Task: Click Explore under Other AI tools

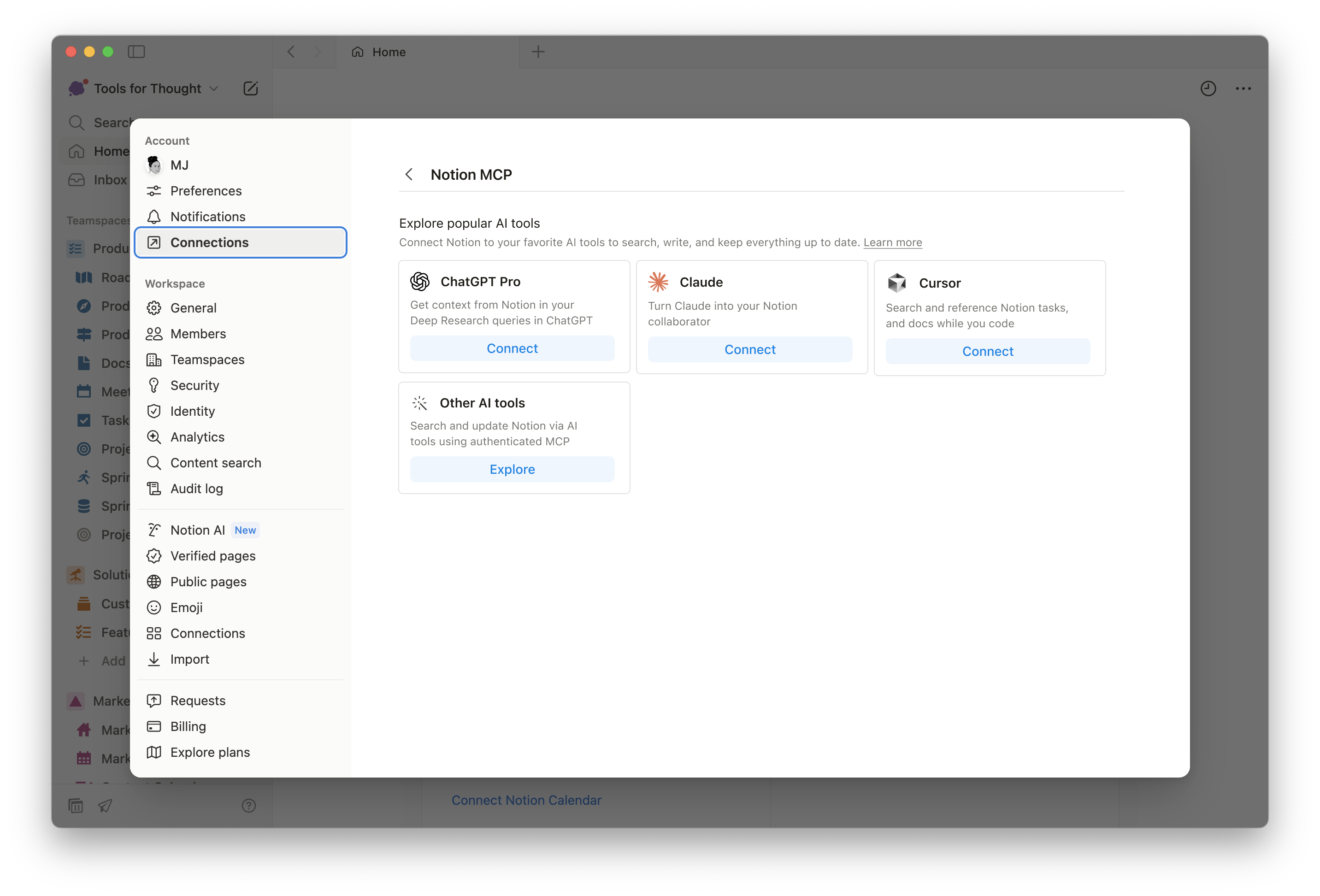Action: (x=512, y=469)
